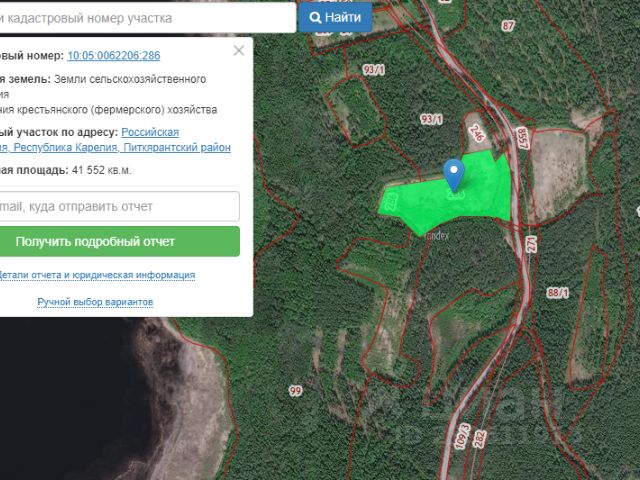Click road label 271 on map
The height and width of the screenshot is (480, 640).
click(531, 243)
